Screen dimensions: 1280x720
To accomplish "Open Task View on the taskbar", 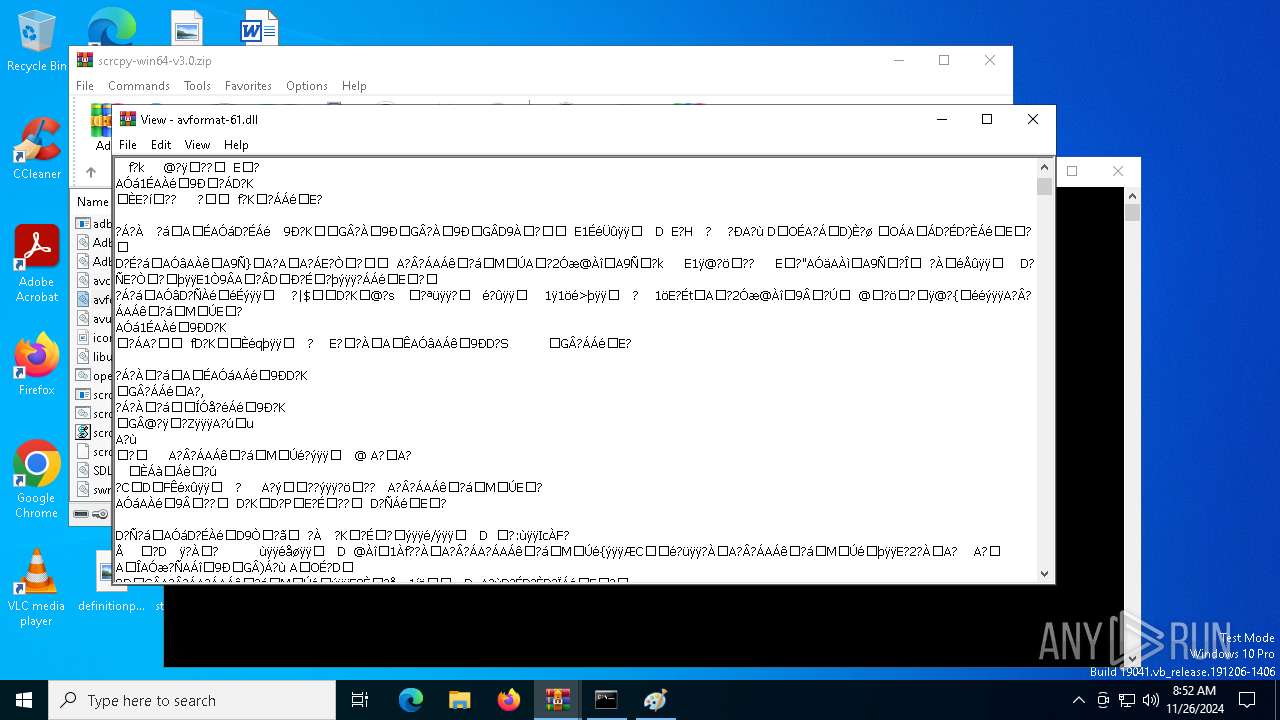I will (x=360, y=700).
